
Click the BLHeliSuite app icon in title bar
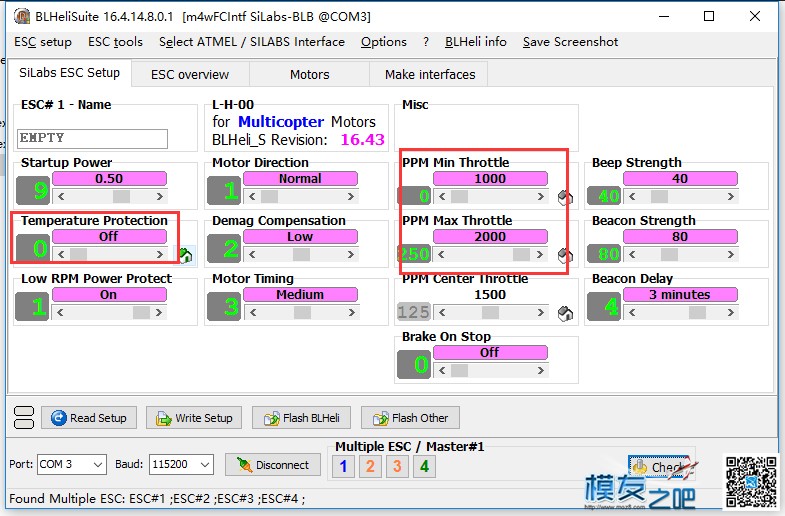(22, 17)
